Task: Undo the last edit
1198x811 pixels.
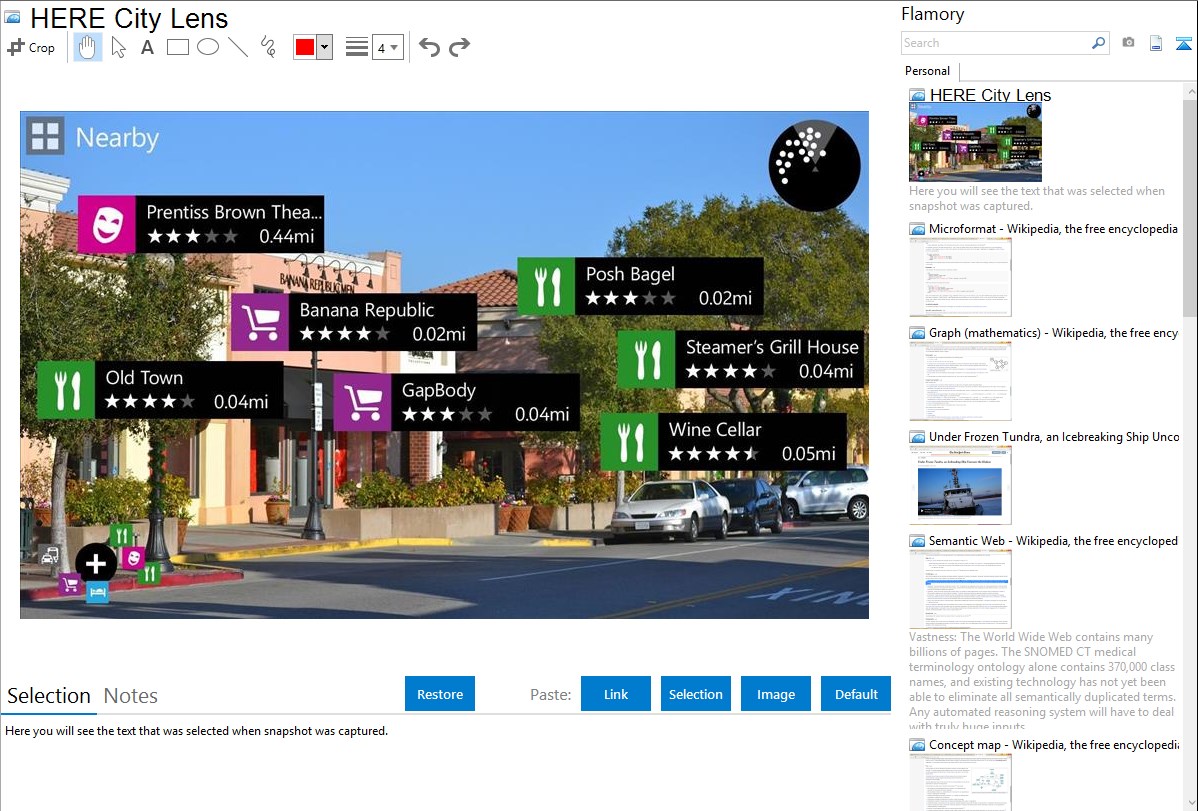Action: click(x=429, y=47)
